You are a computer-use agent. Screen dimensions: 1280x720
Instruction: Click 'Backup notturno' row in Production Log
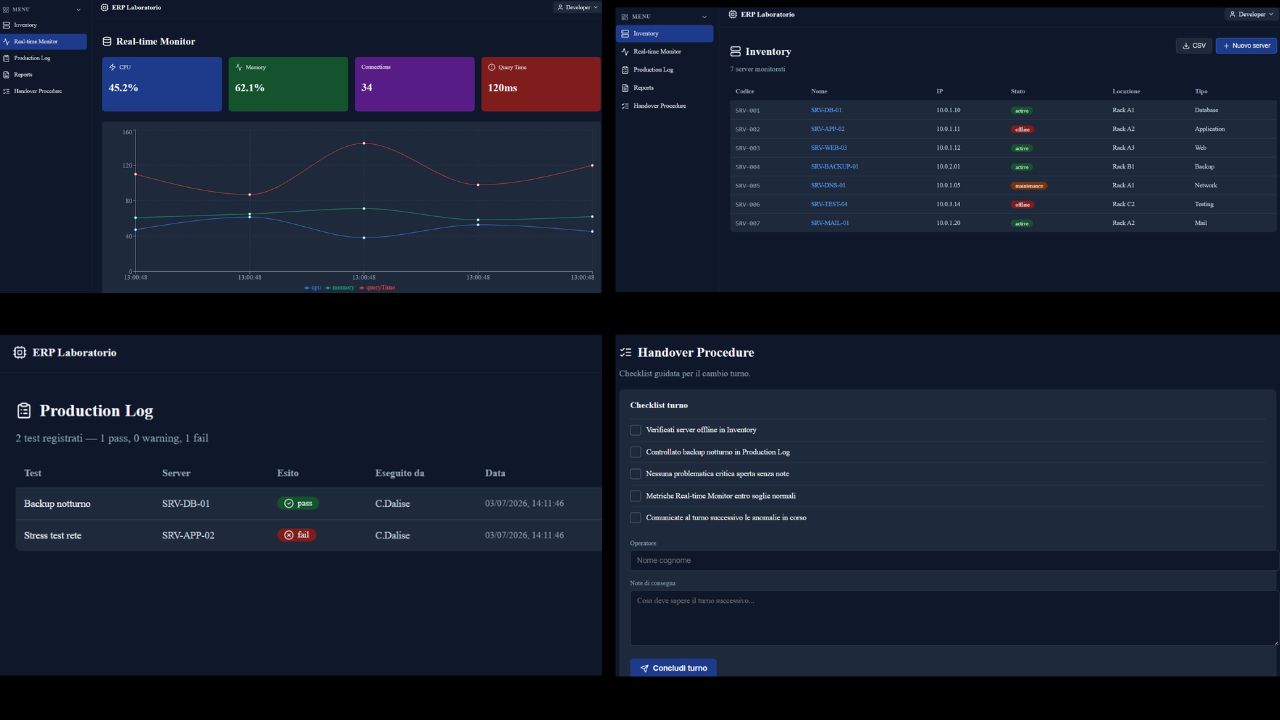[x=308, y=503]
